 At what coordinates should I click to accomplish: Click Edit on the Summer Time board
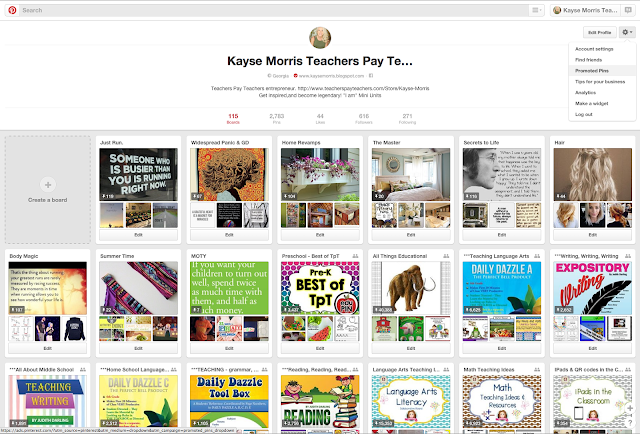click(x=138, y=348)
